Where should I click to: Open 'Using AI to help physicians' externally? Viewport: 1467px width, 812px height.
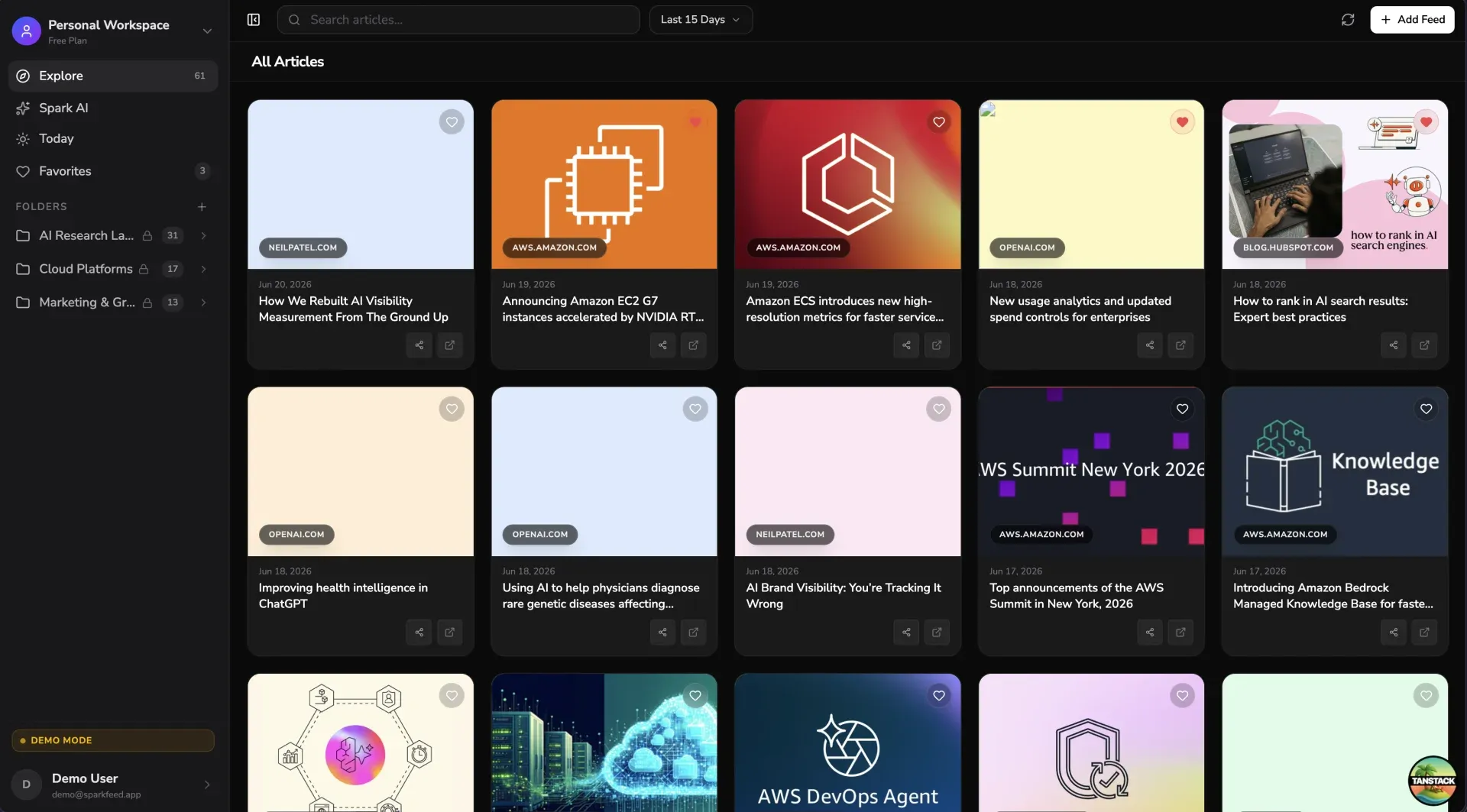[x=694, y=632]
